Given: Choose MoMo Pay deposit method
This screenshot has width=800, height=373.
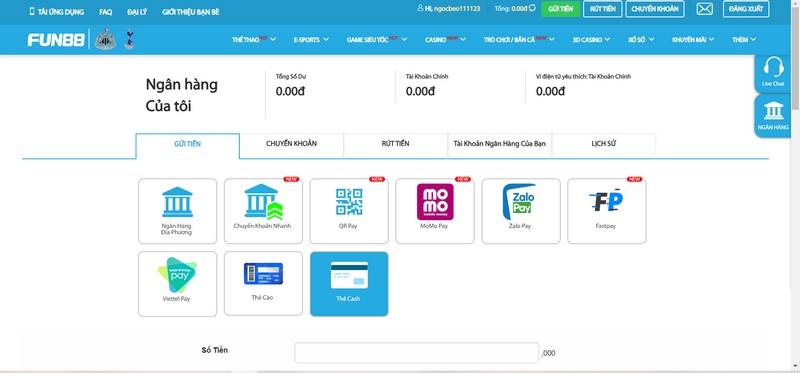Looking at the screenshot, I should pyautogui.click(x=435, y=211).
